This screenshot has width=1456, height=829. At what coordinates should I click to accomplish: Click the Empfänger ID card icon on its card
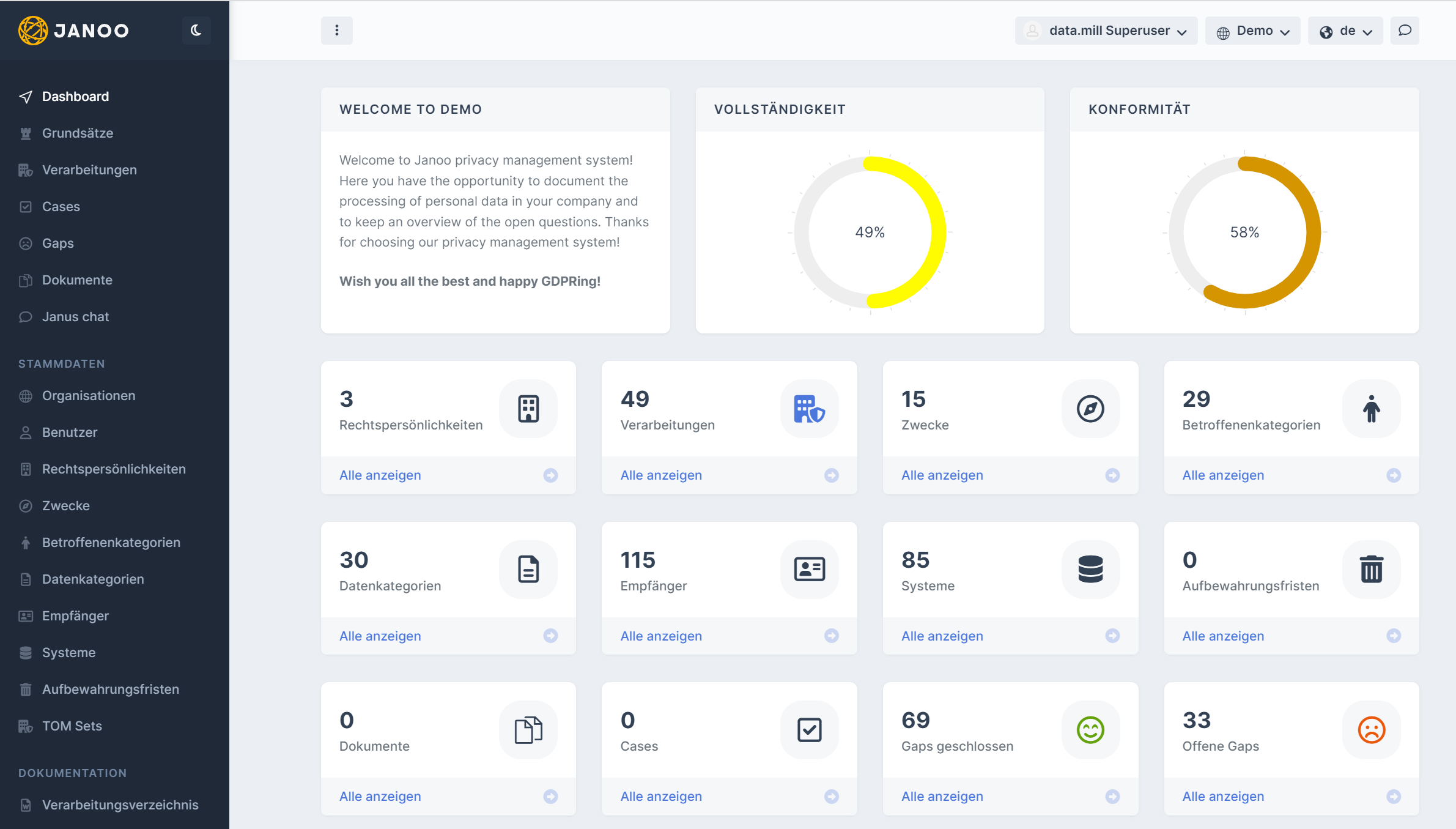coord(809,569)
